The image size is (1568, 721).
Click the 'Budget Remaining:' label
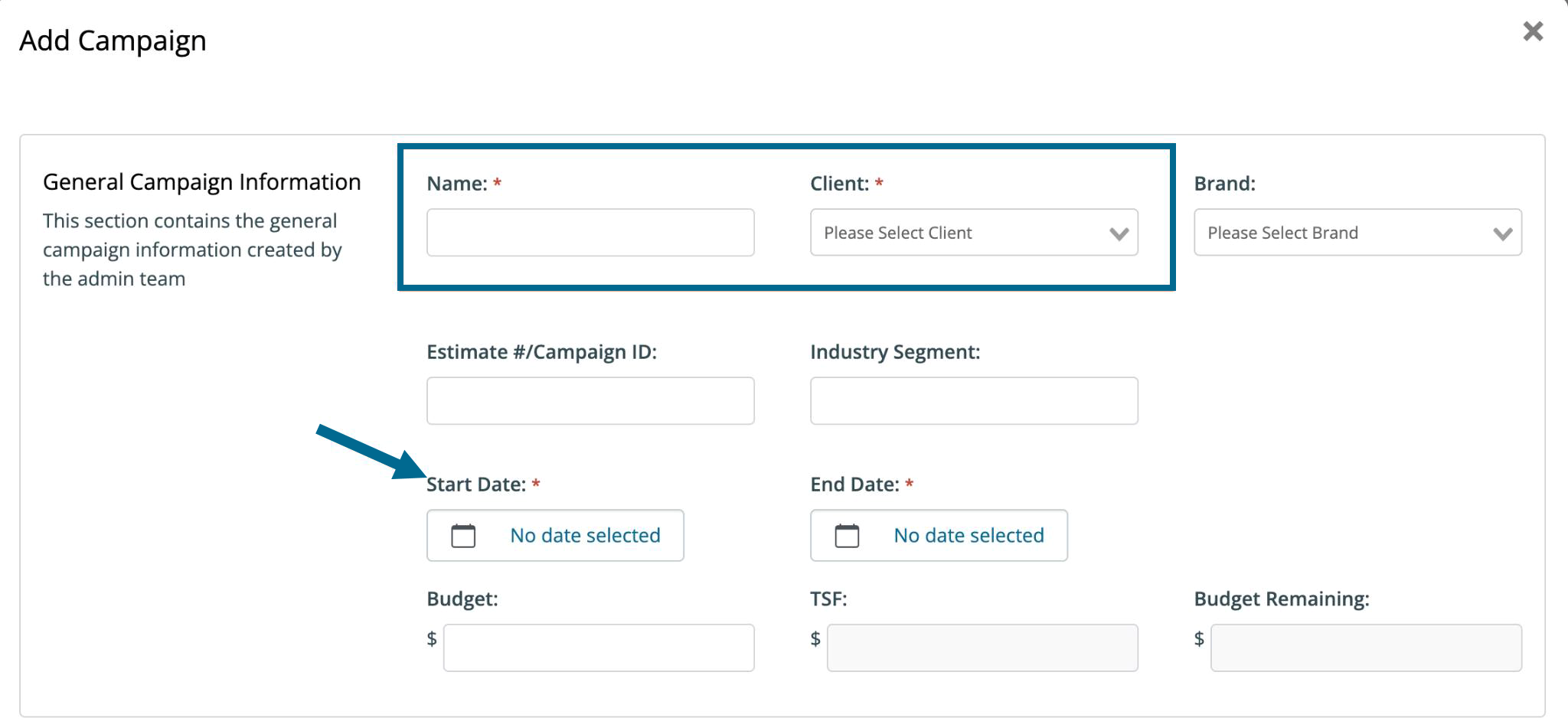click(1282, 599)
